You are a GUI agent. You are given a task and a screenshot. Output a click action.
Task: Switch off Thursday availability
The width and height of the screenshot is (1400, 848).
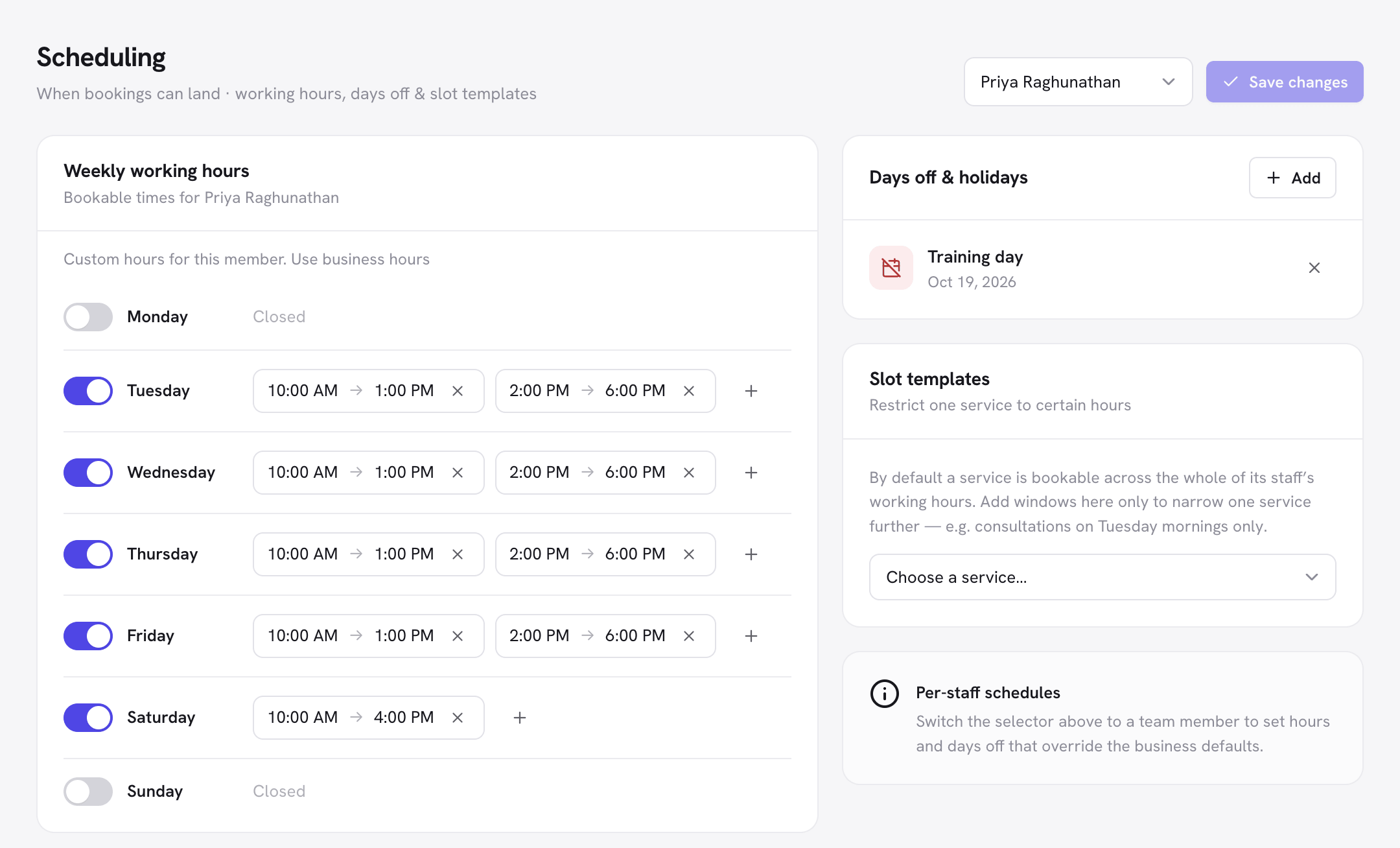88,554
